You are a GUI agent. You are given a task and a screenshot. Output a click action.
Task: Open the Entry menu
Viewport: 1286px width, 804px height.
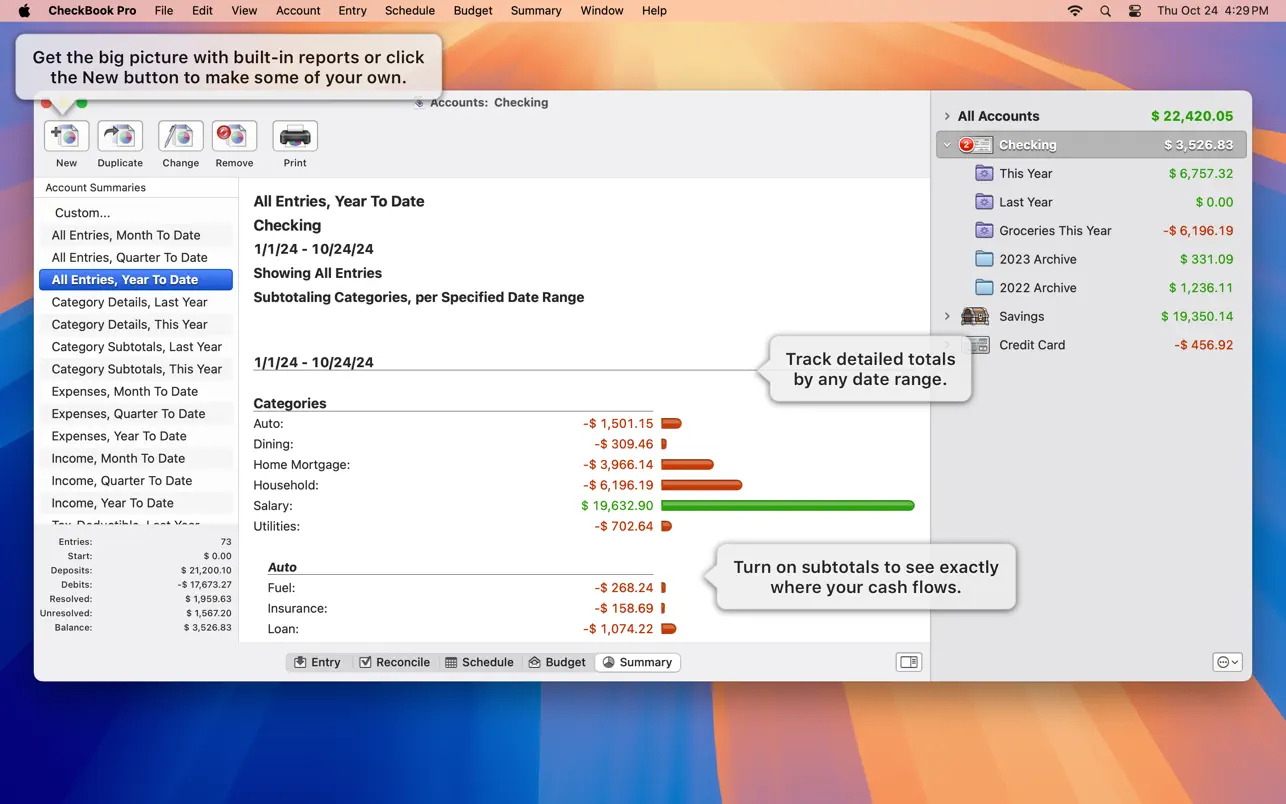[x=353, y=11]
